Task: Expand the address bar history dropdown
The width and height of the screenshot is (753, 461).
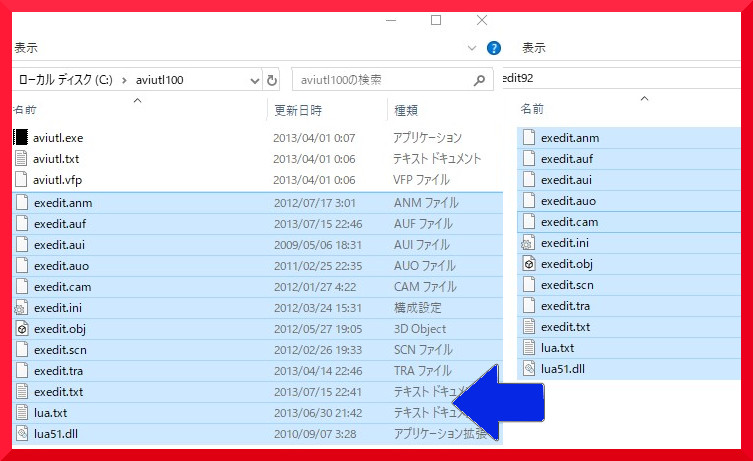Action: tap(255, 81)
